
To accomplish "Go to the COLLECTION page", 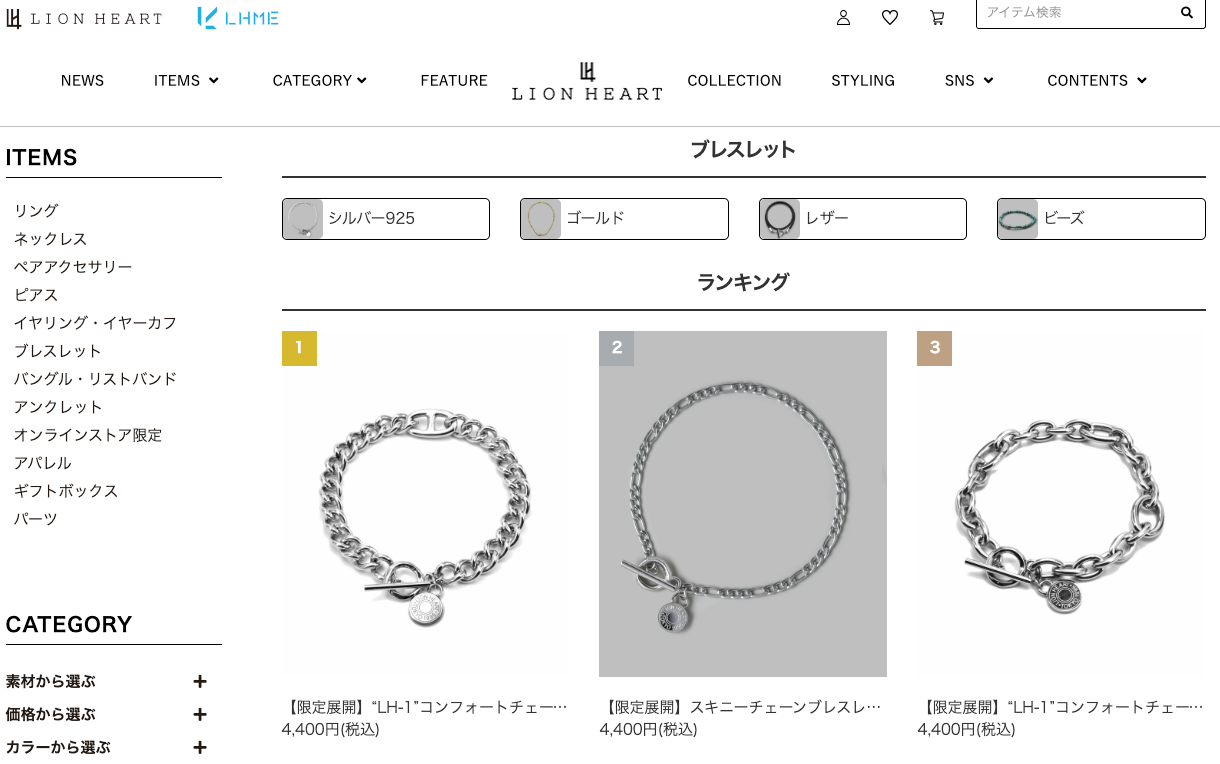I will [x=734, y=81].
